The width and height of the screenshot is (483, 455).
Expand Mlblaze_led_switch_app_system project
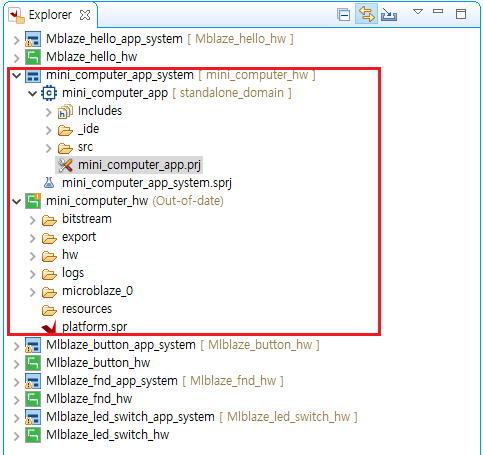point(16,418)
